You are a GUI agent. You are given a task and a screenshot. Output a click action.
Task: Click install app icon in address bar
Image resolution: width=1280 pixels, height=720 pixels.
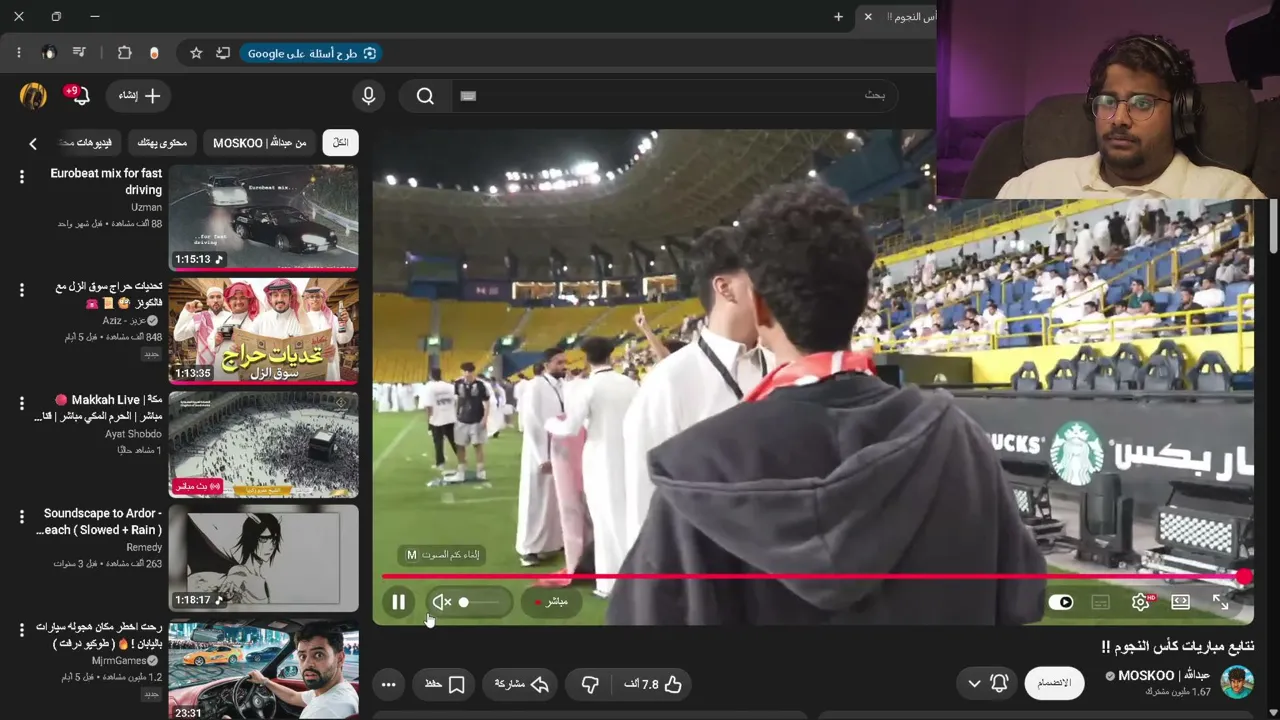222,53
